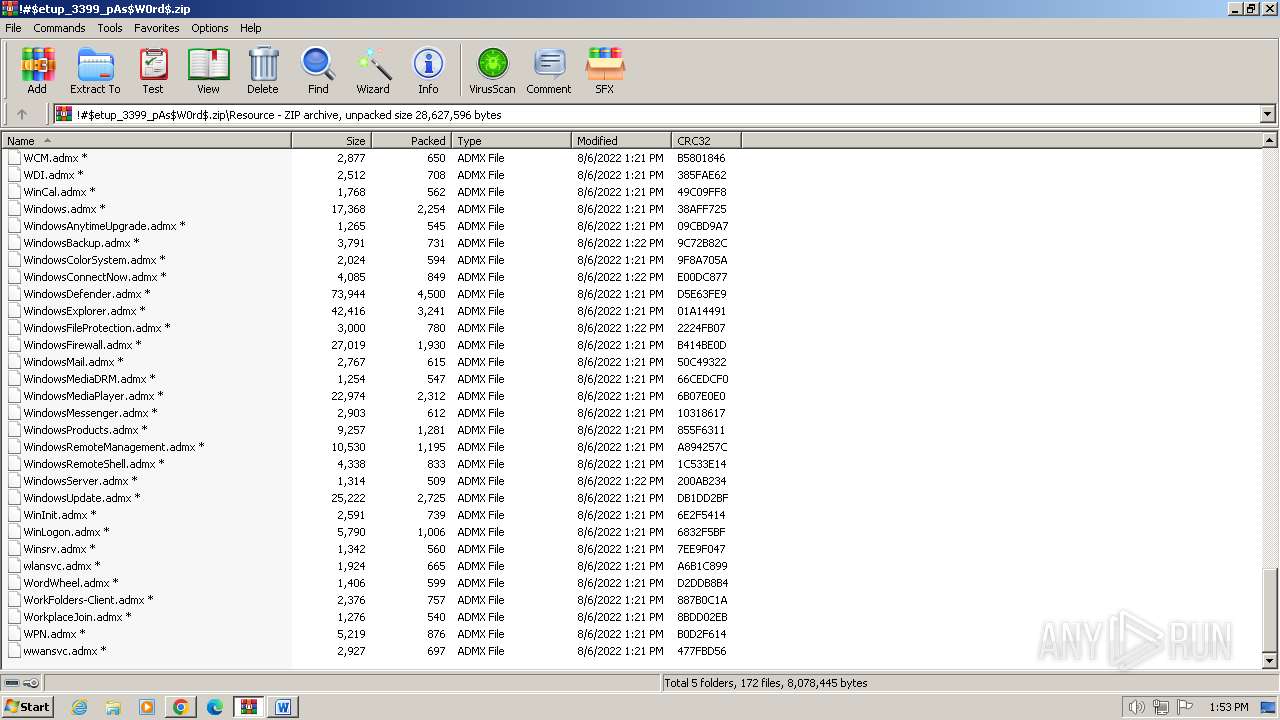This screenshot has width=1280, height=720.
Task: Run the VirusScan icon
Action: pyautogui.click(x=492, y=70)
